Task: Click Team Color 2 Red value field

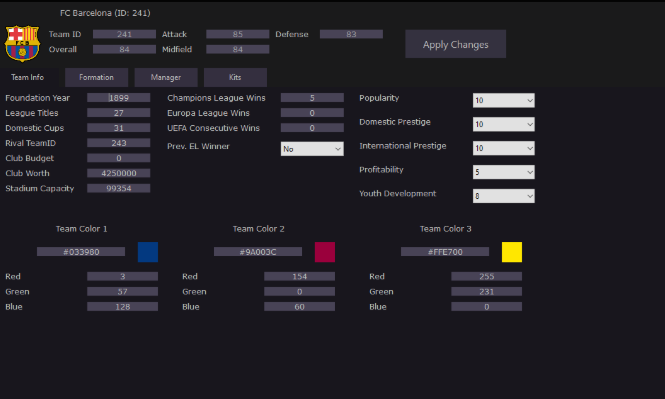Action: [299, 276]
